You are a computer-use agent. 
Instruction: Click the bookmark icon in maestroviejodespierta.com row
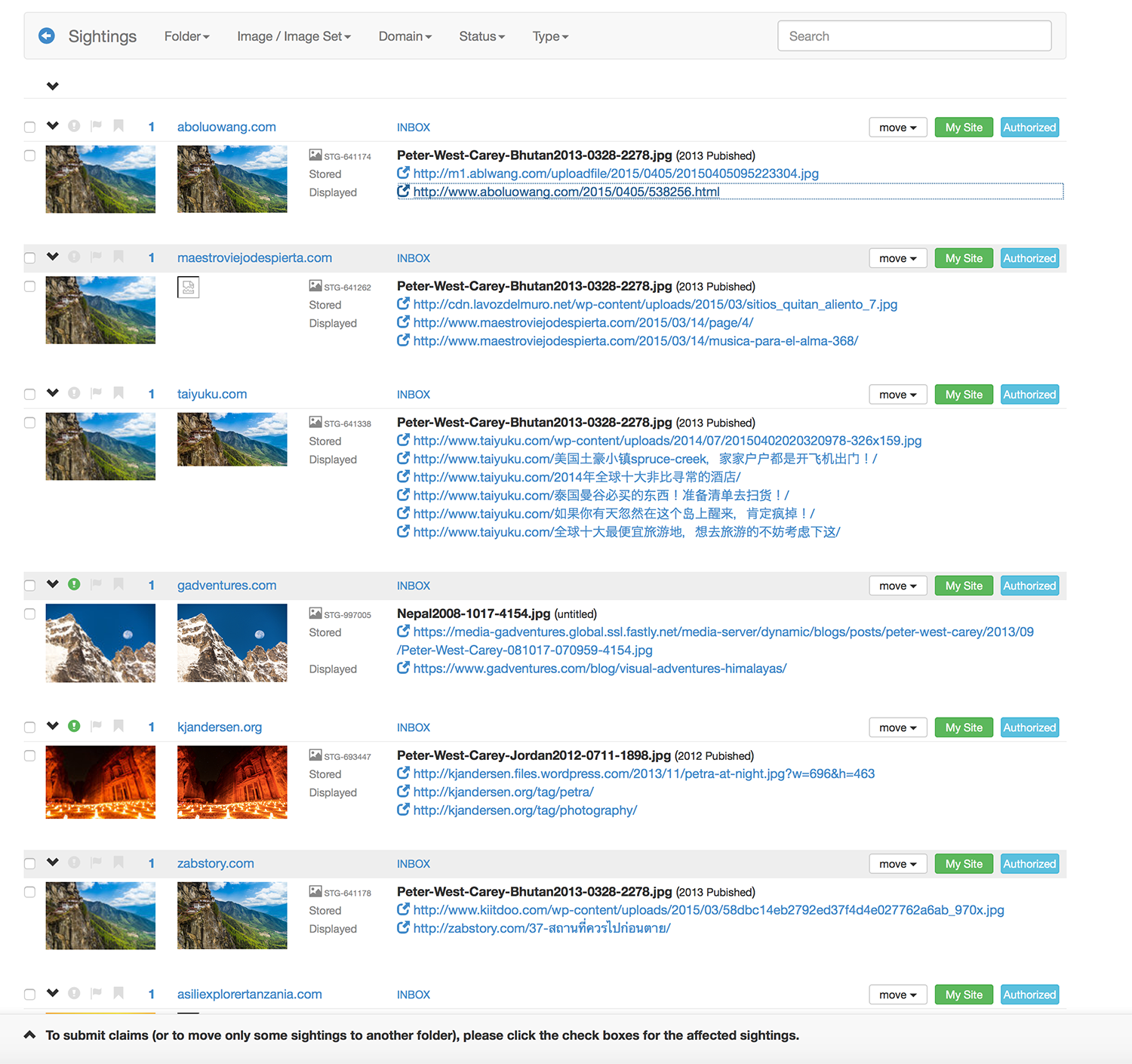click(x=118, y=257)
